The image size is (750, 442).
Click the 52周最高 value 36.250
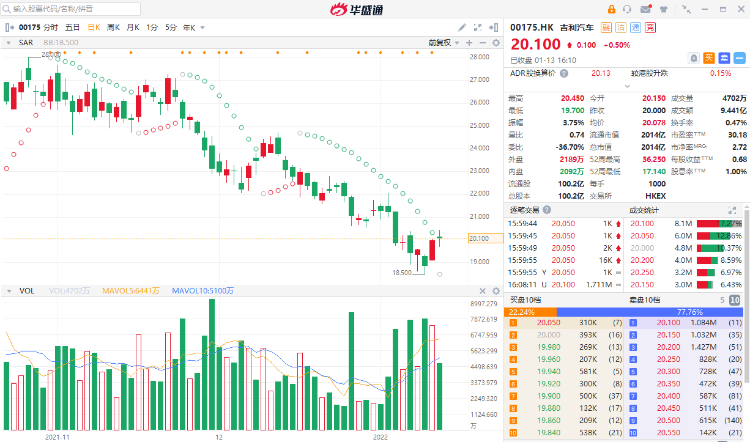coord(653,159)
